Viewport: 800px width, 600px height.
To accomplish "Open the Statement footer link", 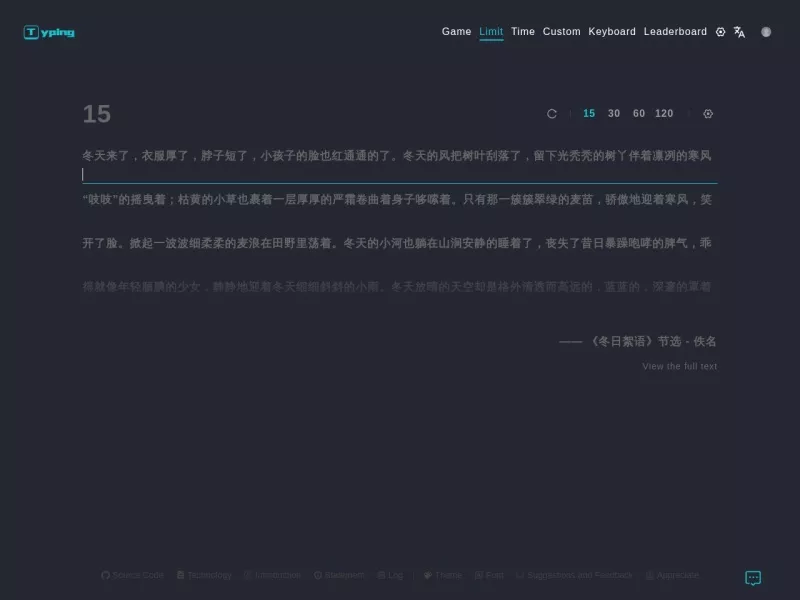I will pos(339,575).
